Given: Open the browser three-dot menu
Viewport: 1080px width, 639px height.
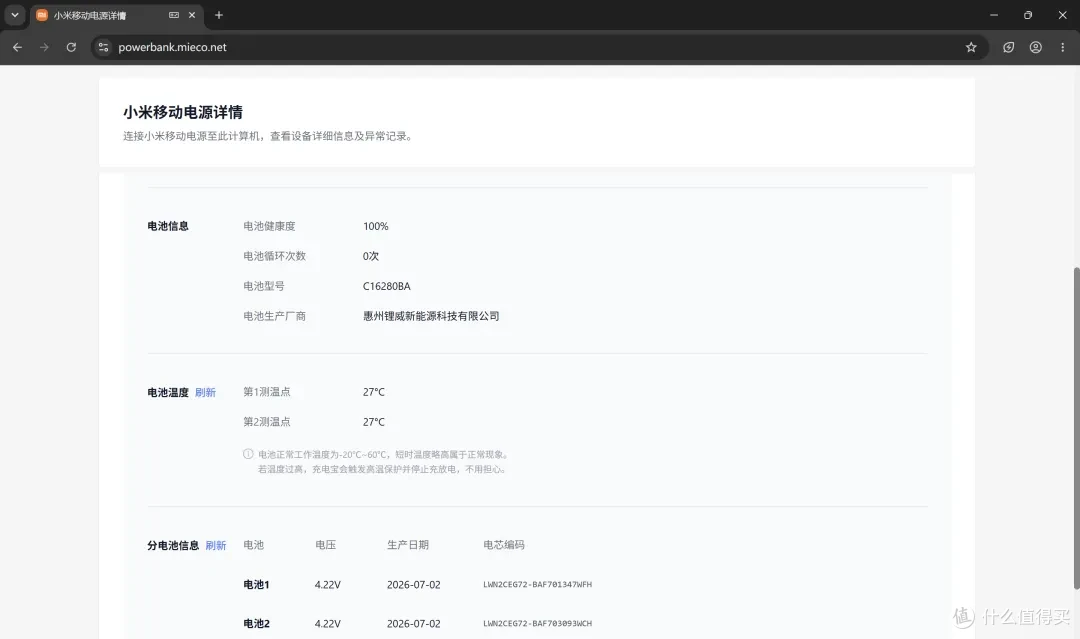Looking at the screenshot, I should coord(1063,48).
